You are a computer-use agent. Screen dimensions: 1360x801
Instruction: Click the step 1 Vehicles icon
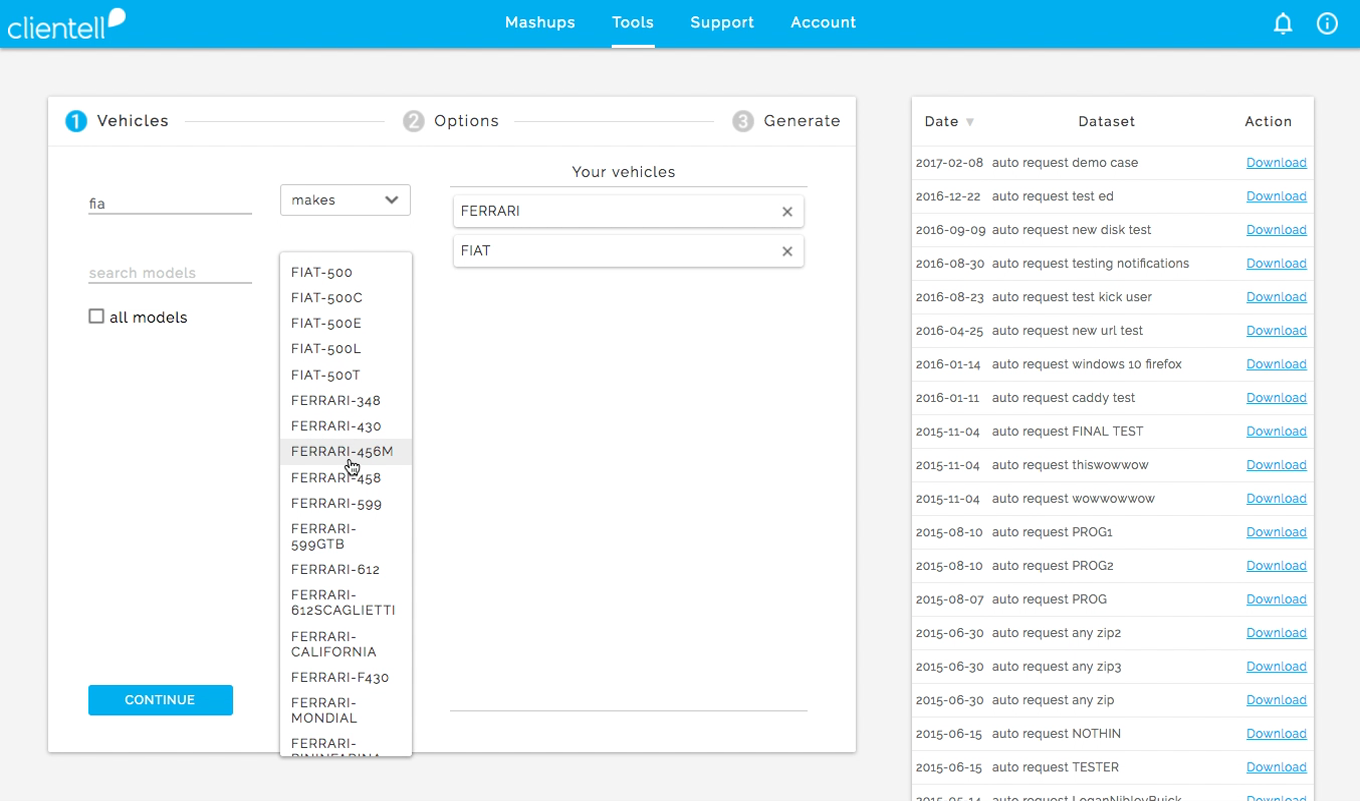pyautogui.click(x=76, y=121)
